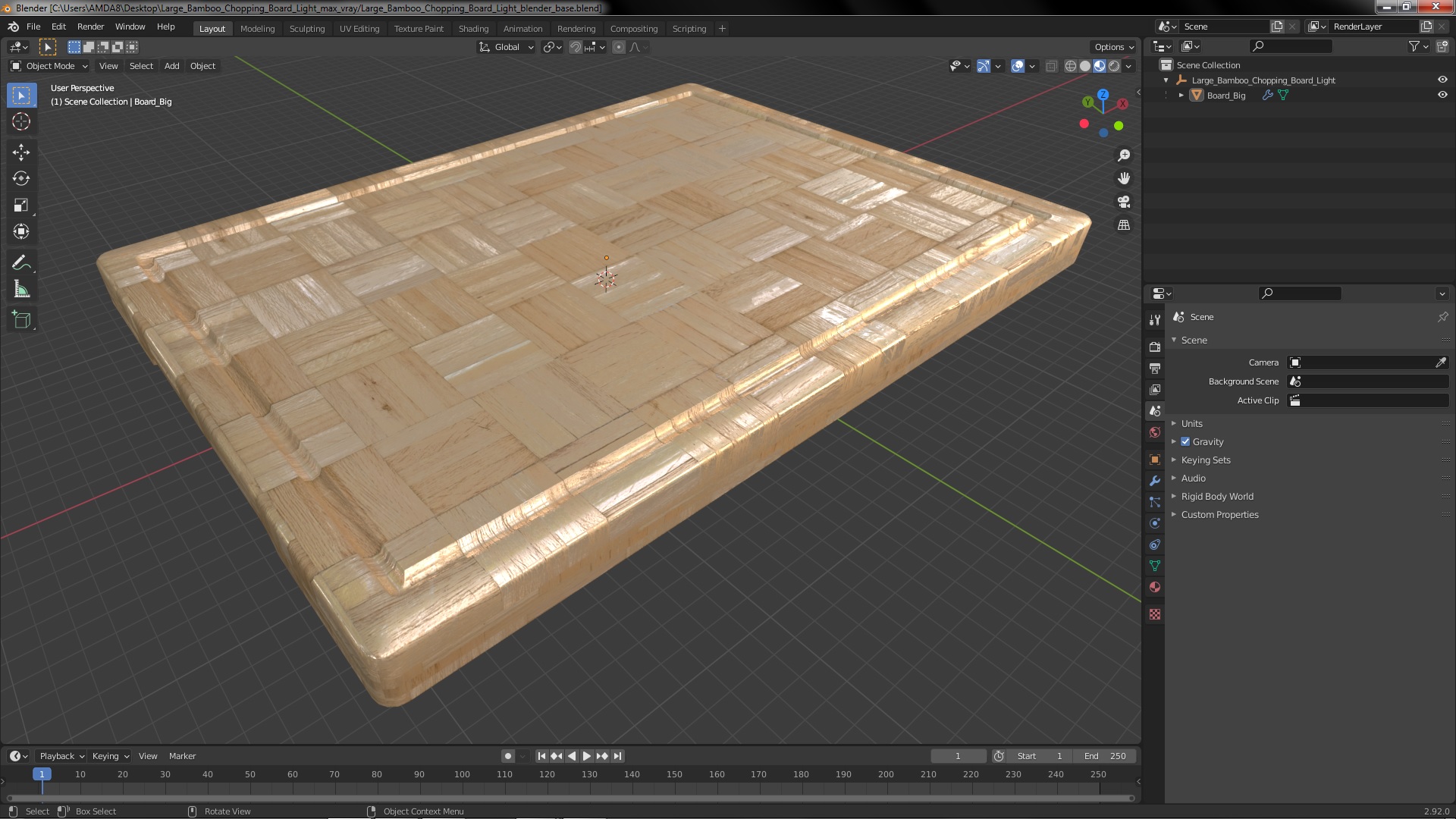Open the Modifier wrench properties tab
Viewport: 1456px width, 819px height.
point(1155,481)
